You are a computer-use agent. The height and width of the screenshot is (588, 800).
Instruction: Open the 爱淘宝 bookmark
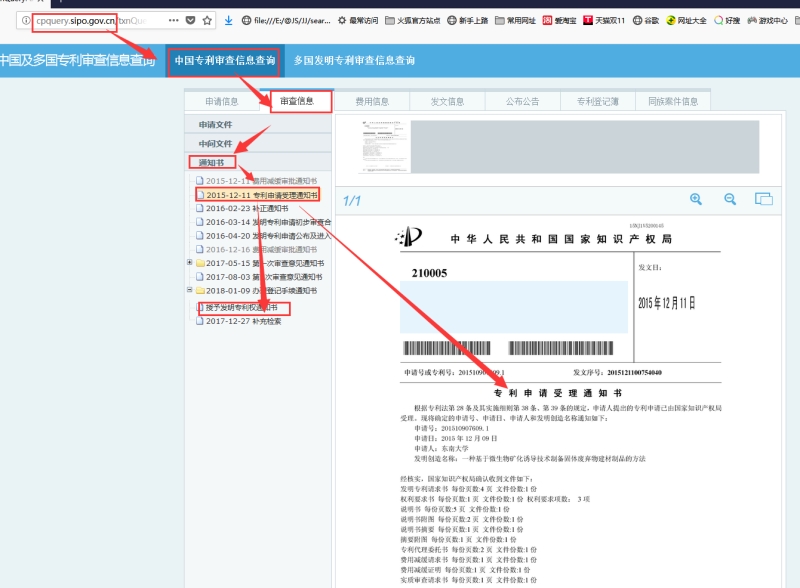(559, 20)
